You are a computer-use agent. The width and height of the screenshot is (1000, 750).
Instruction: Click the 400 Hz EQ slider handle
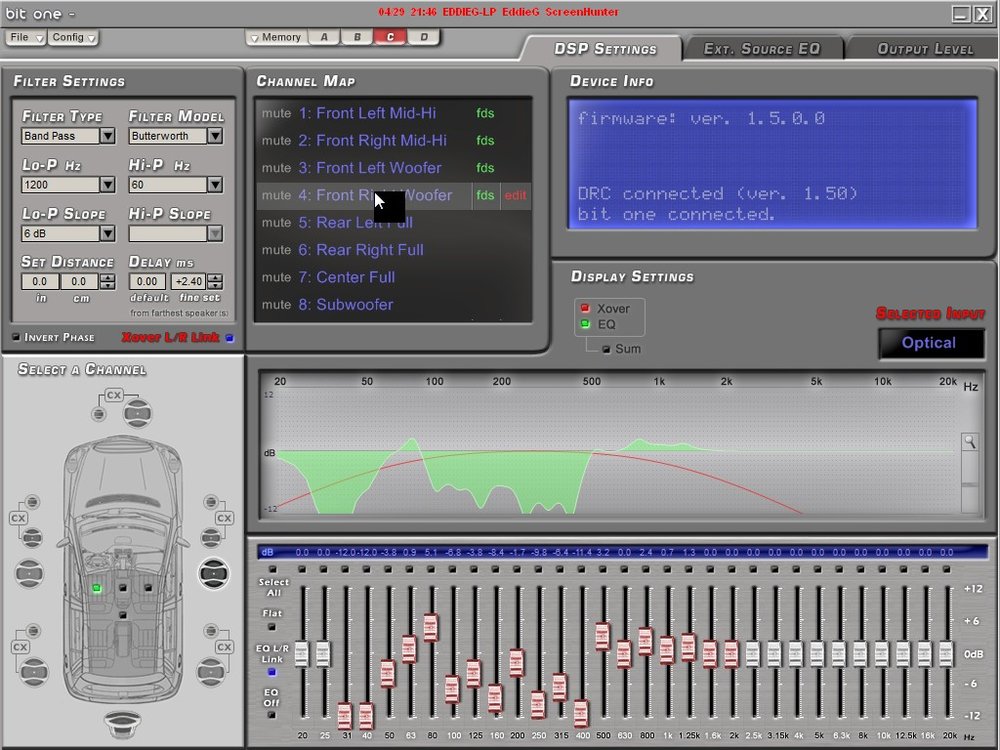(x=581, y=714)
